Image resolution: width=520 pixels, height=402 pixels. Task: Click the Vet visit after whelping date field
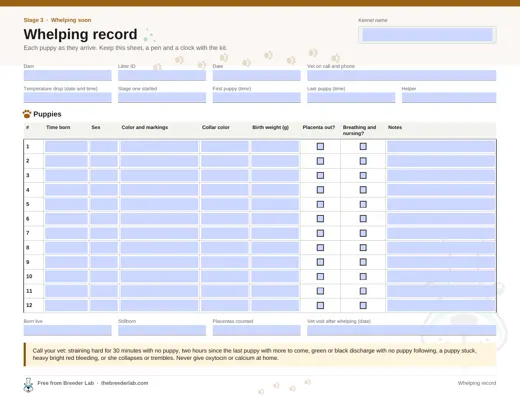(x=402, y=330)
